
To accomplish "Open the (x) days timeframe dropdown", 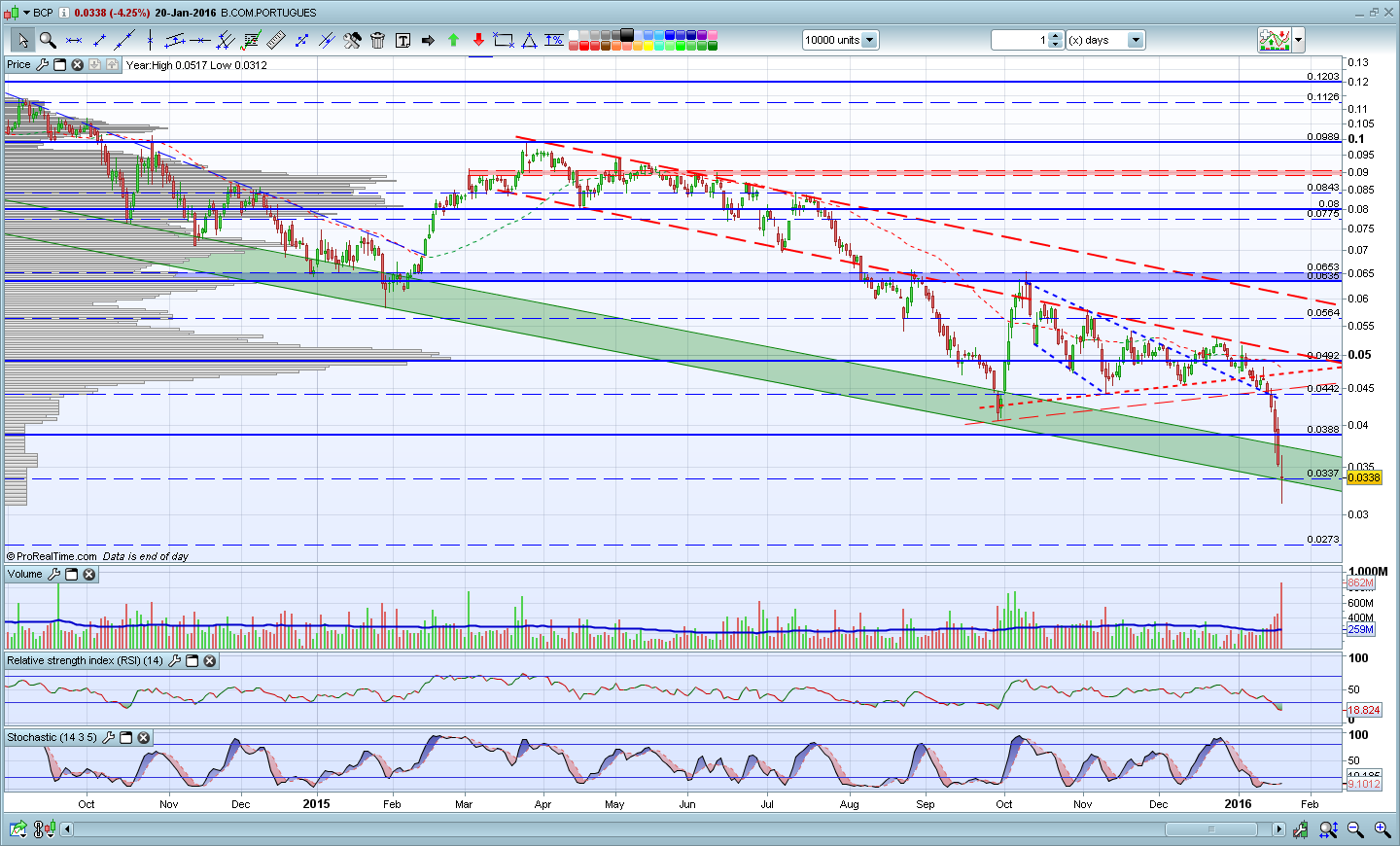I will click(1136, 40).
